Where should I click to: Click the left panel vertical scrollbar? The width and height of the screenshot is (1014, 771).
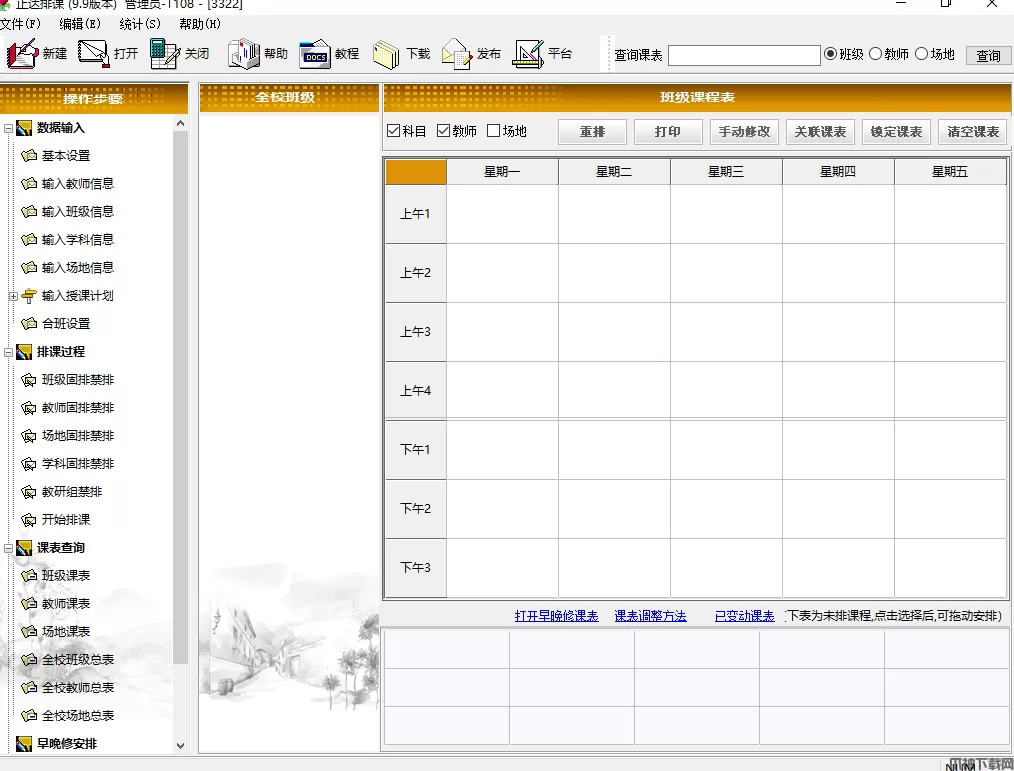click(x=180, y=400)
